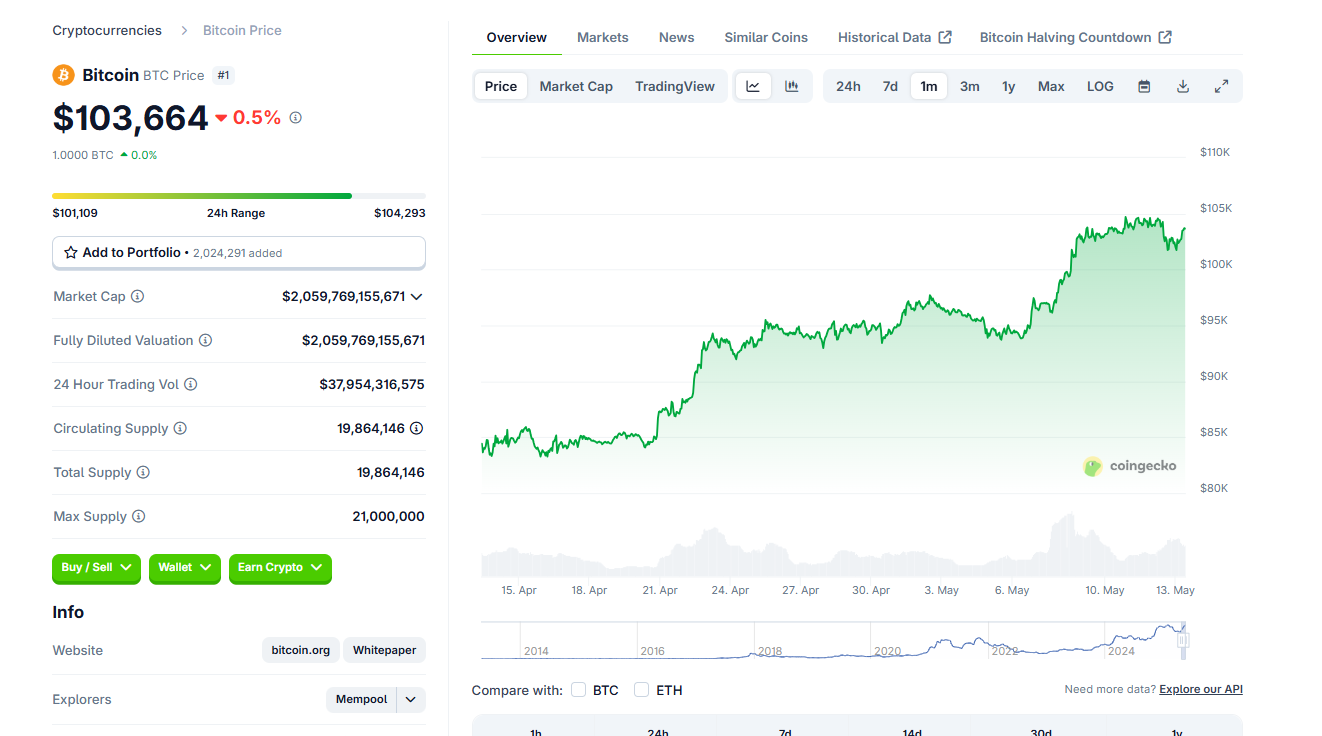
Task: Click the historical navigator mini chart
Action: click(x=835, y=640)
